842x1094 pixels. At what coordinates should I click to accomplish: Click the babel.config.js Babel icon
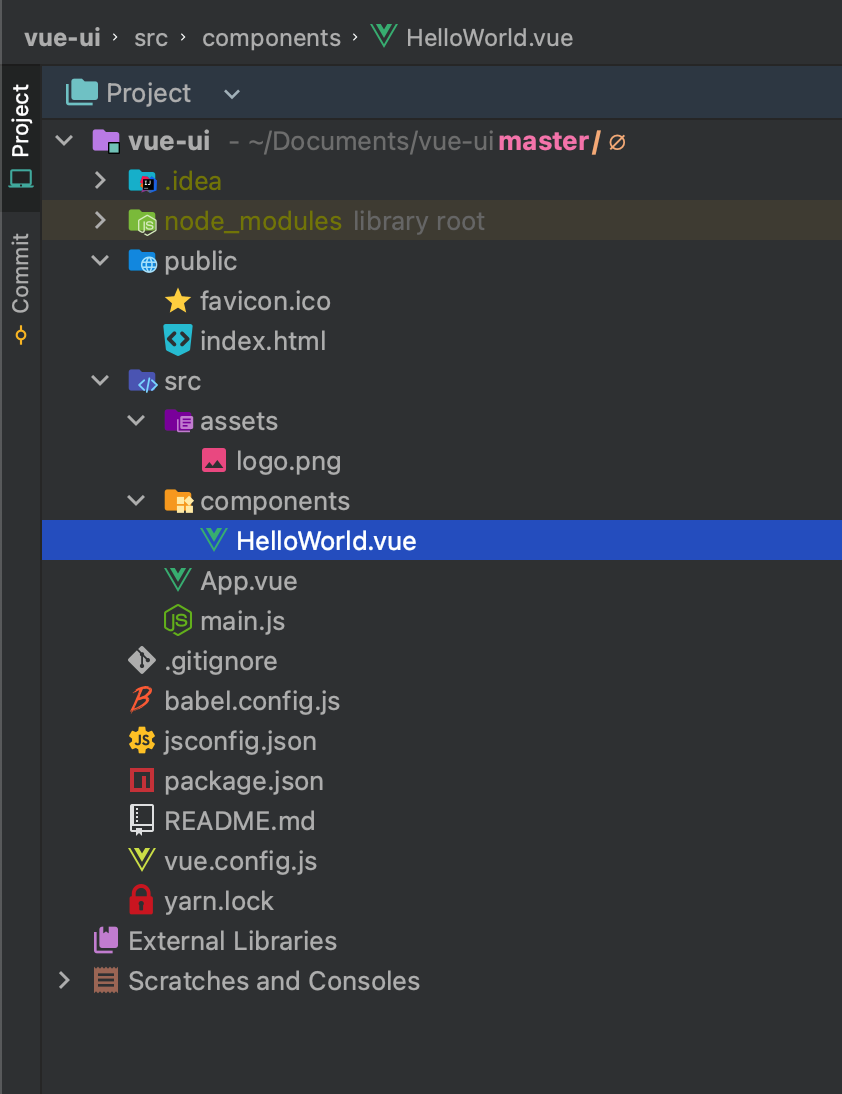click(x=142, y=700)
